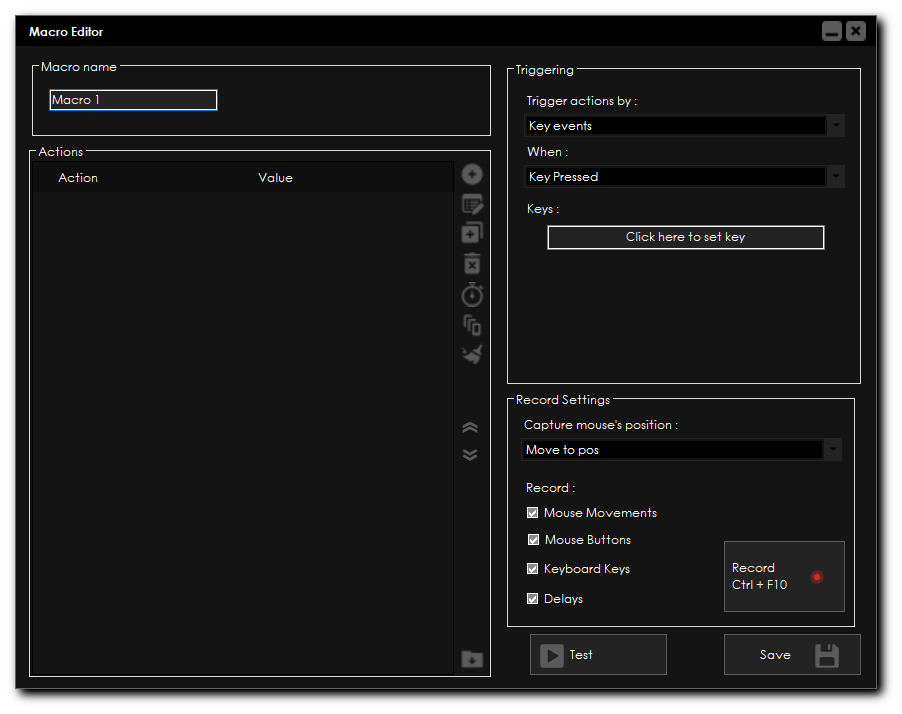Click the import folder icon
Image resolution: width=902 pixels, height=714 pixels.
pos(472,659)
